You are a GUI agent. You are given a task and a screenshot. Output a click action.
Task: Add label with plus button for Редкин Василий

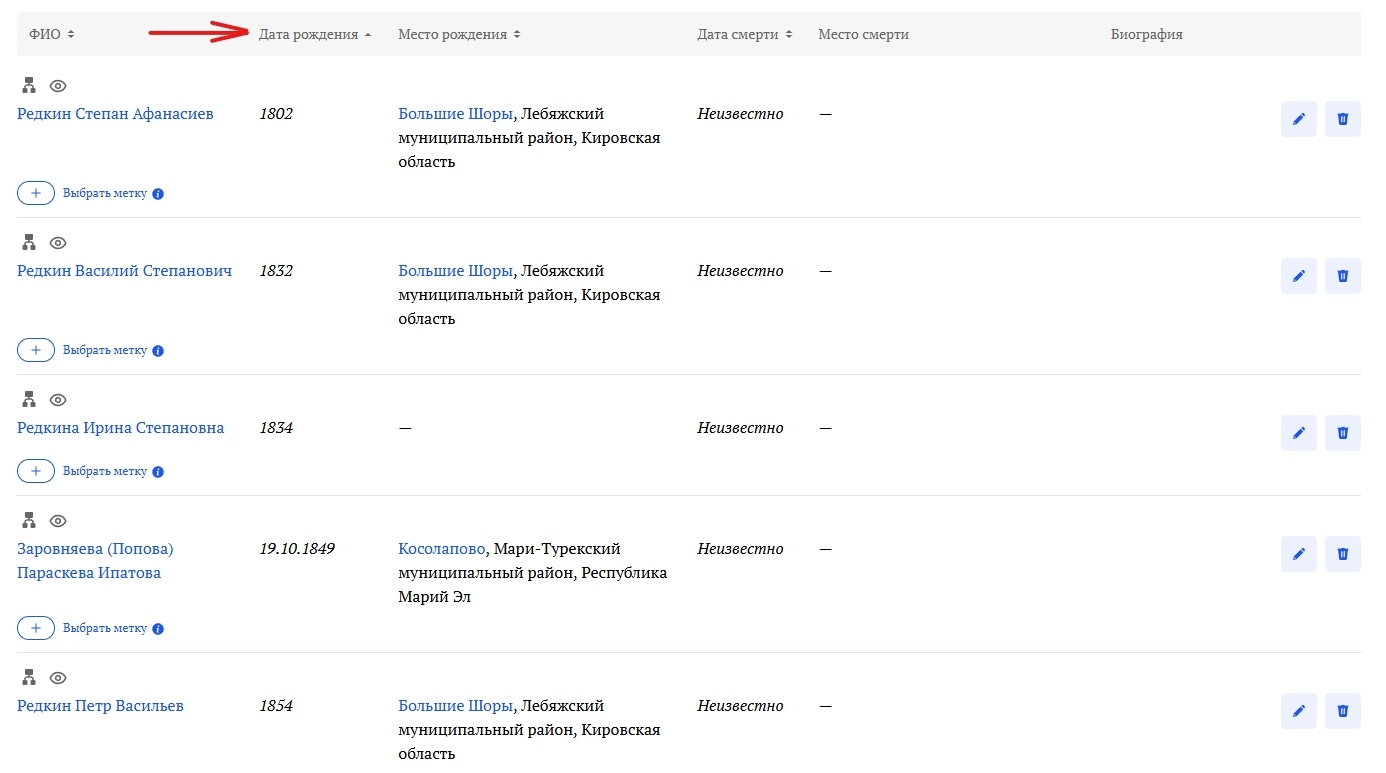36,350
